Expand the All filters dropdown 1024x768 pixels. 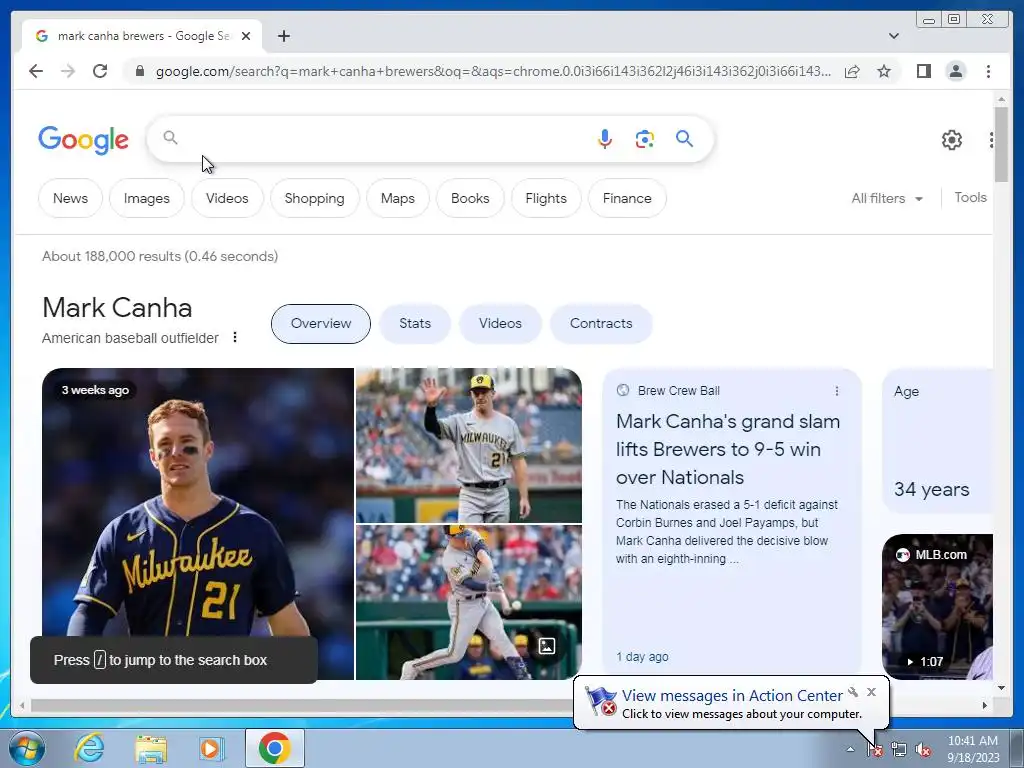click(887, 198)
